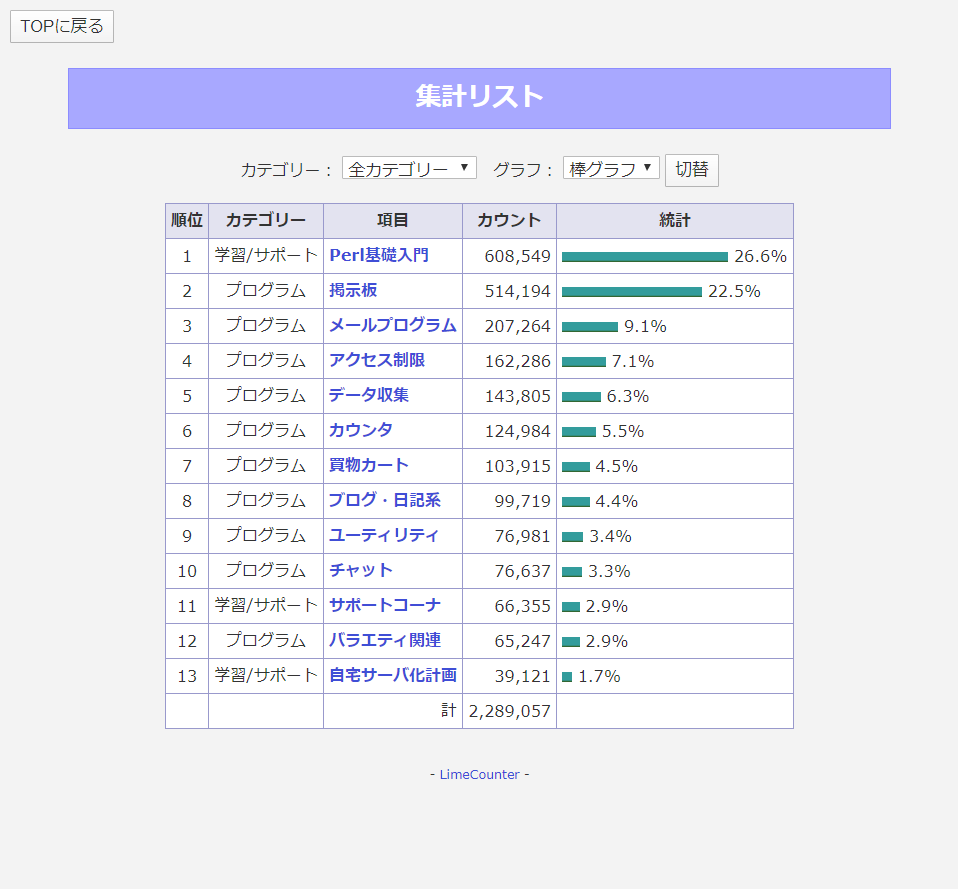Select the バラエティ関連 link
Image resolution: width=958 pixels, height=889 pixels.
click(385, 641)
